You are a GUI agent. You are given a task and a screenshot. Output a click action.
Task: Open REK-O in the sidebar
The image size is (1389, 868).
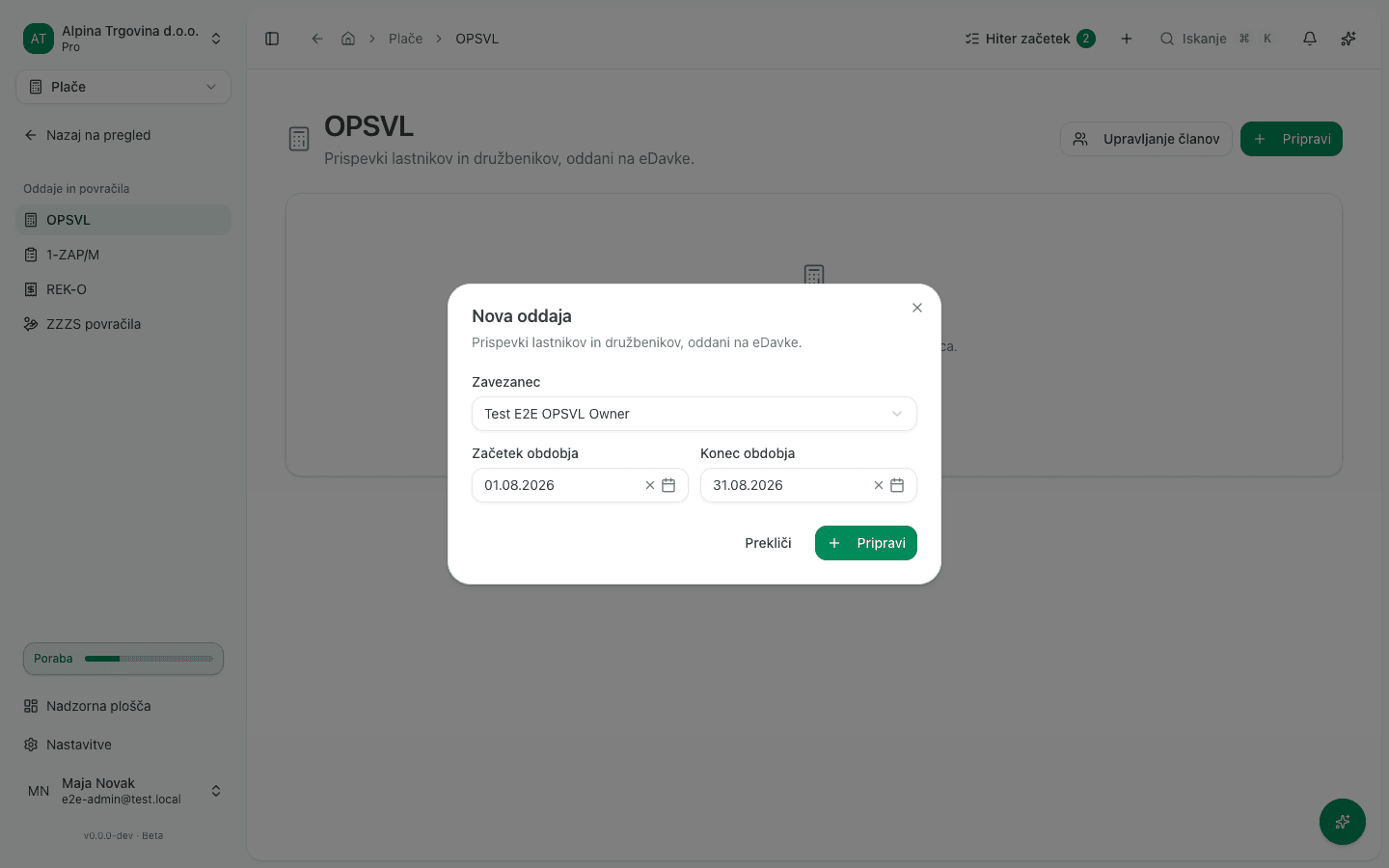(123, 289)
